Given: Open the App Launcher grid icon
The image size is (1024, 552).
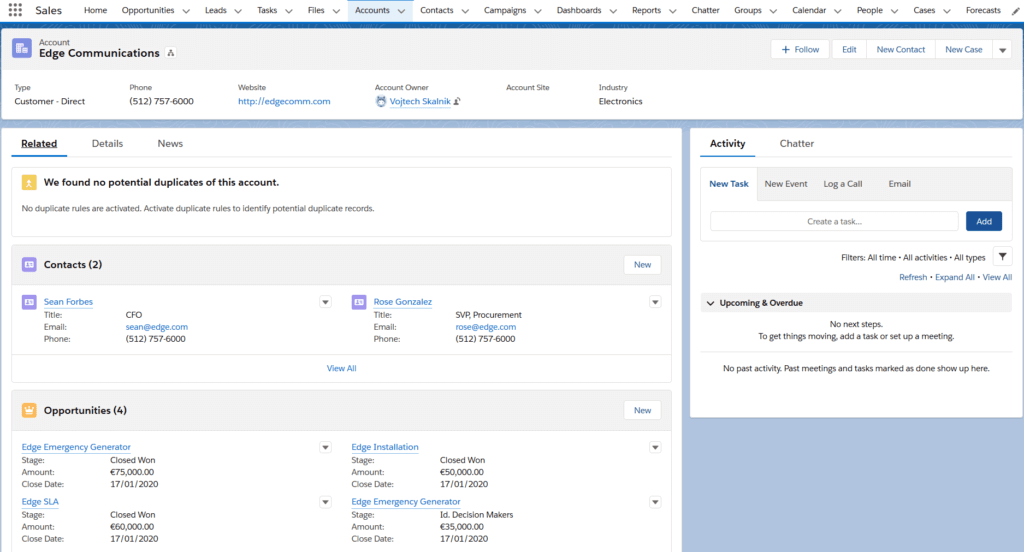Looking at the screenshot, I should (16, 10).
